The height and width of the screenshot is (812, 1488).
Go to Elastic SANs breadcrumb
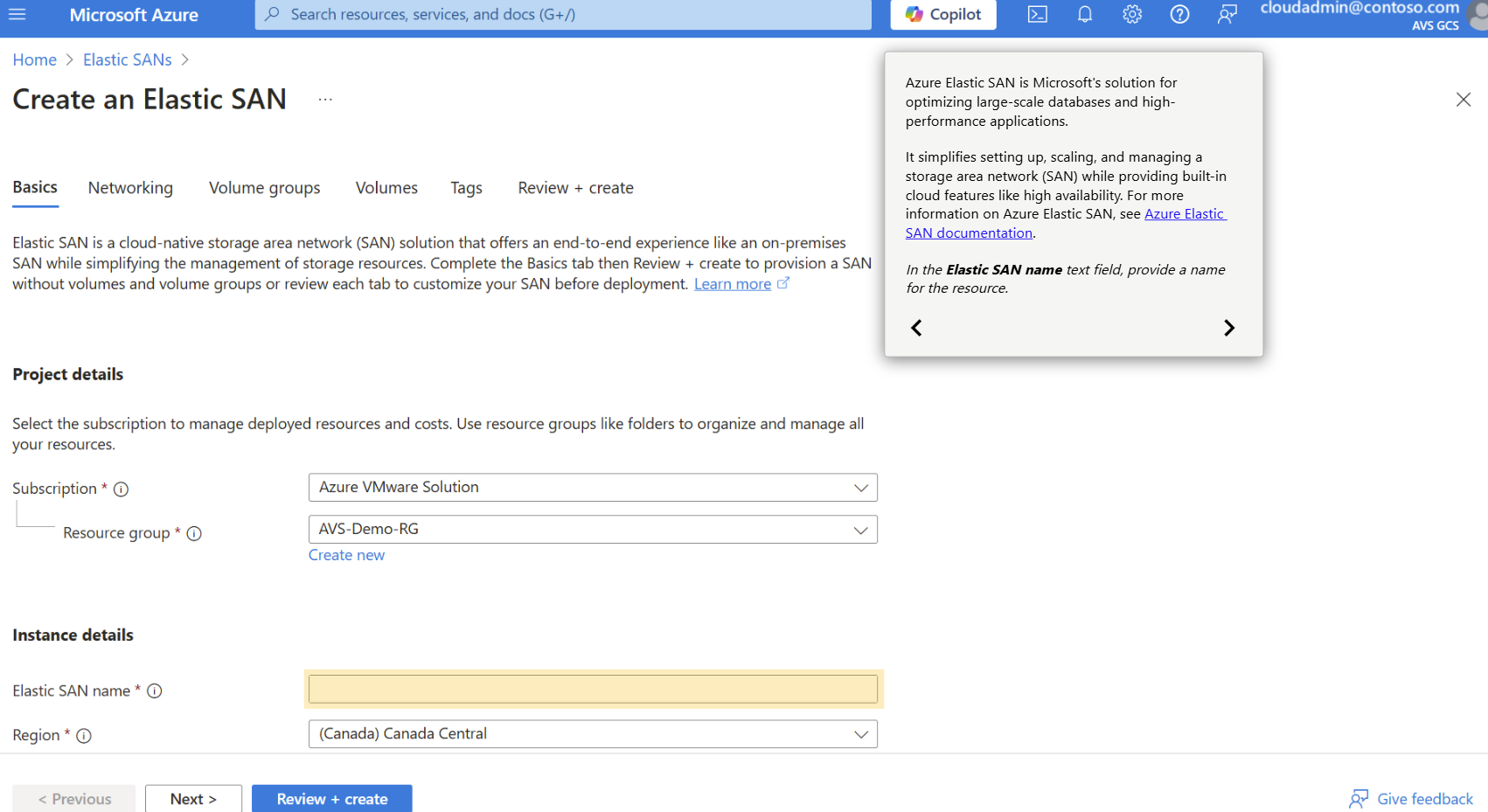128,59
